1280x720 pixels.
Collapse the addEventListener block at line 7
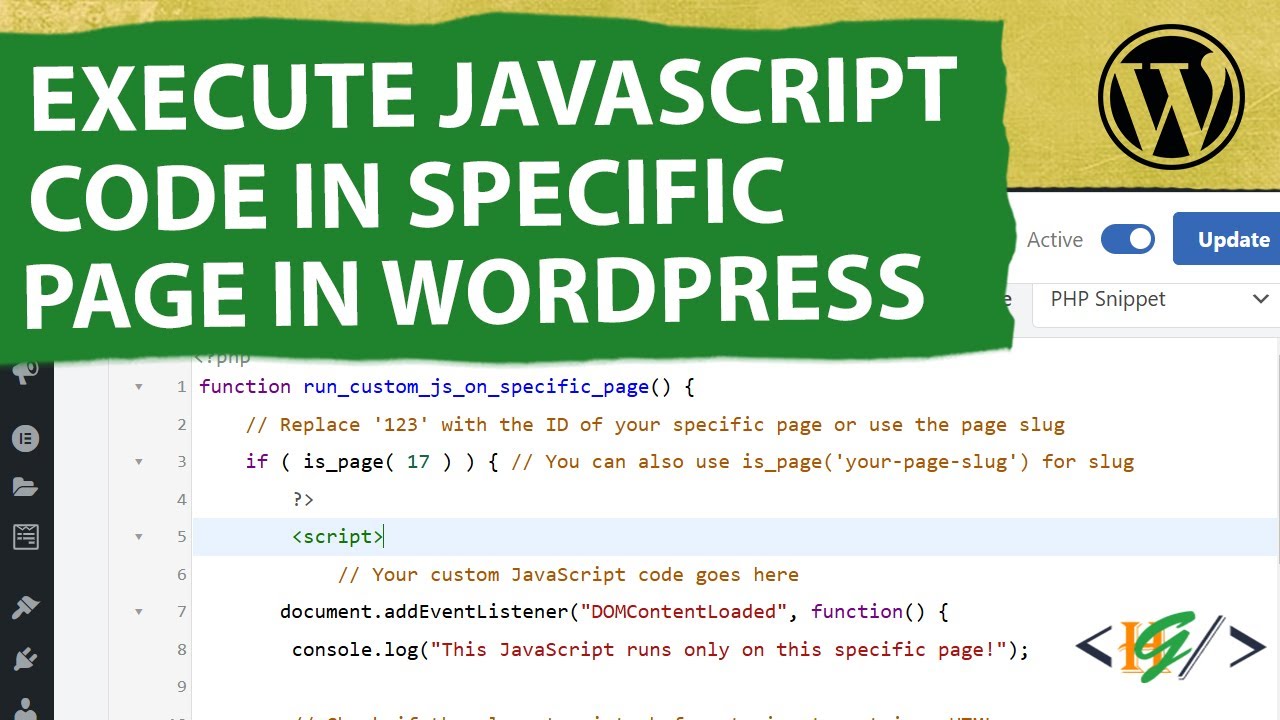(x=139, y=612)
